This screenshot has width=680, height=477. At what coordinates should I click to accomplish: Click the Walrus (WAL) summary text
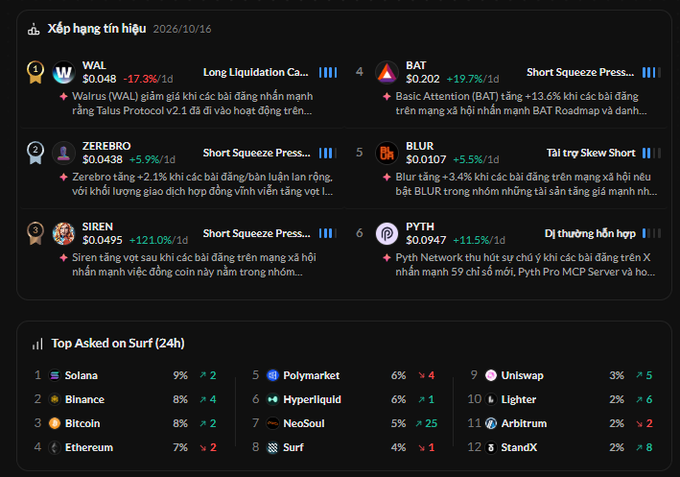pyautogui.click(x=192, y=103)
